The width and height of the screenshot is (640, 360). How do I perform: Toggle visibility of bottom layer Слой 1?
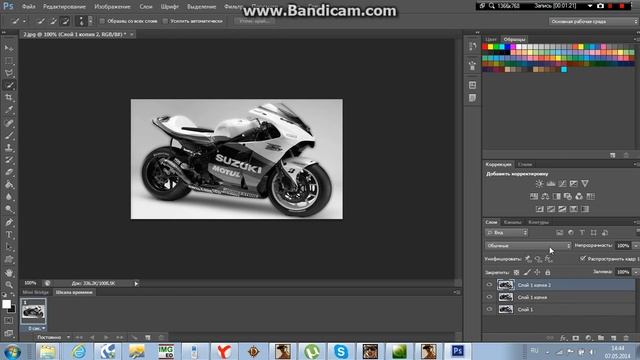click(489, 309)
